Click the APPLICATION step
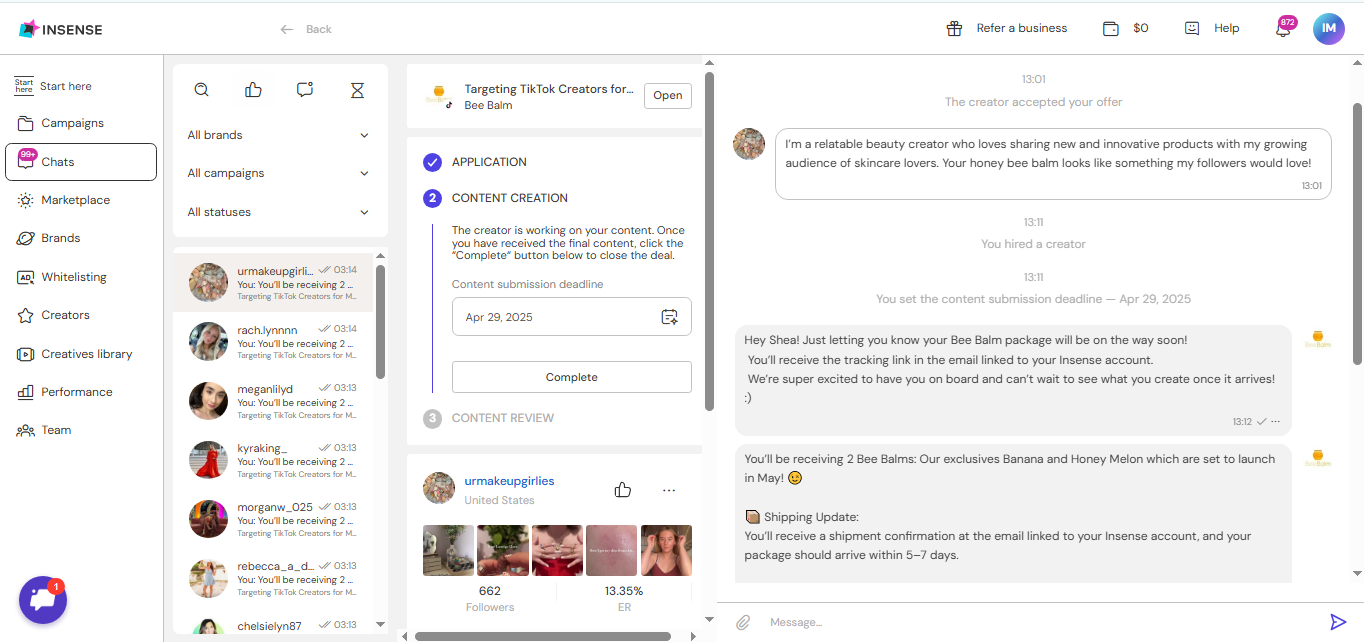 [489, 162]
